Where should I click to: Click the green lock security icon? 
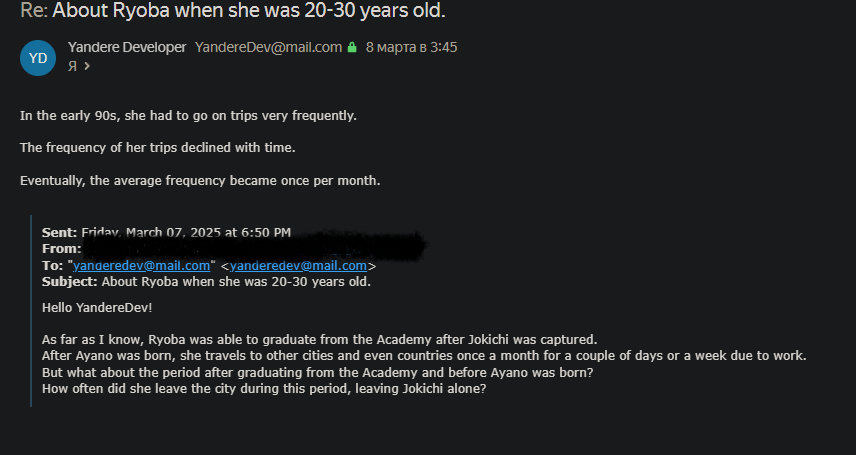point(352,47)
